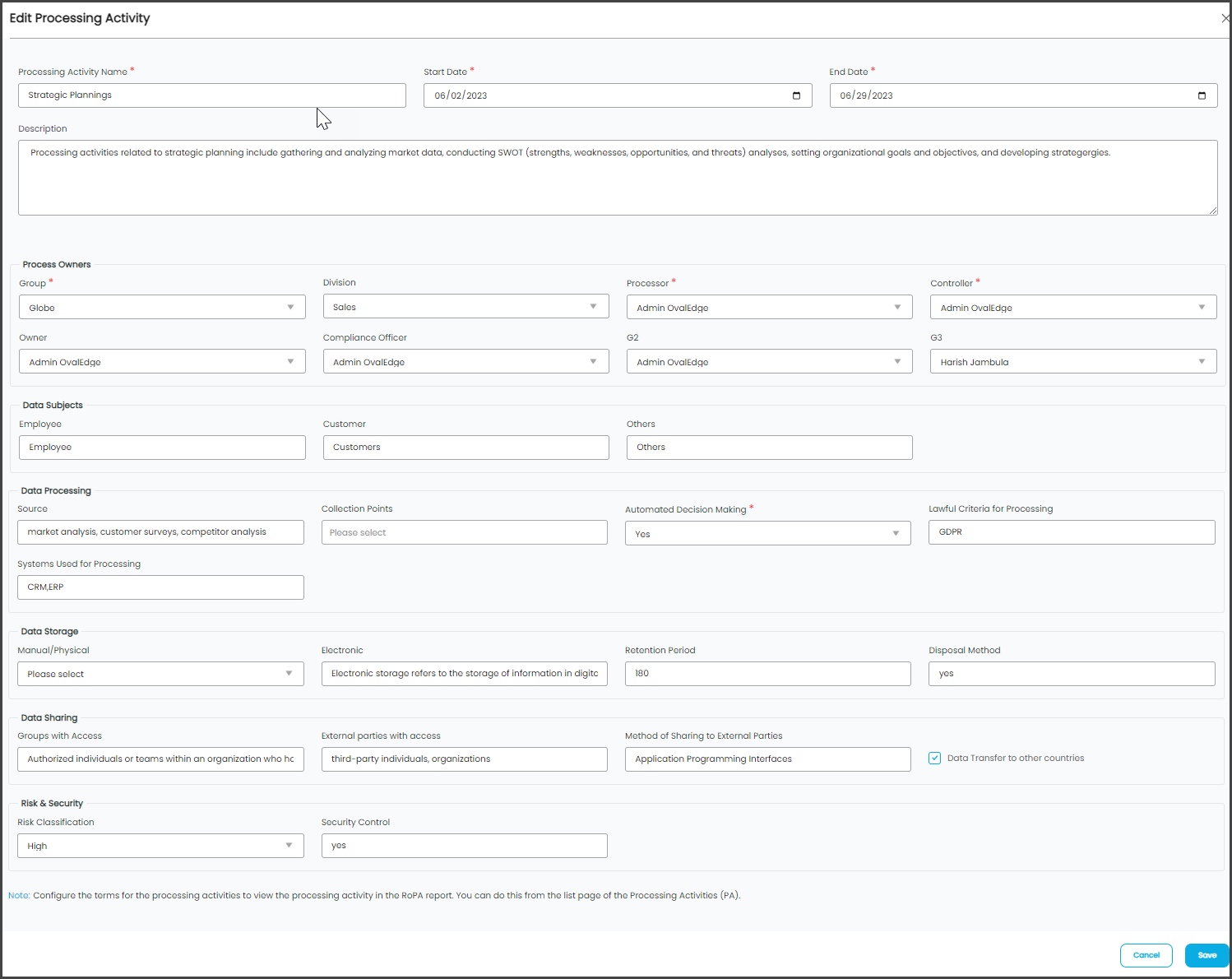Click the Collection Points field
1232x979 pixels.
pyautogui.click(x=464, y=532)
